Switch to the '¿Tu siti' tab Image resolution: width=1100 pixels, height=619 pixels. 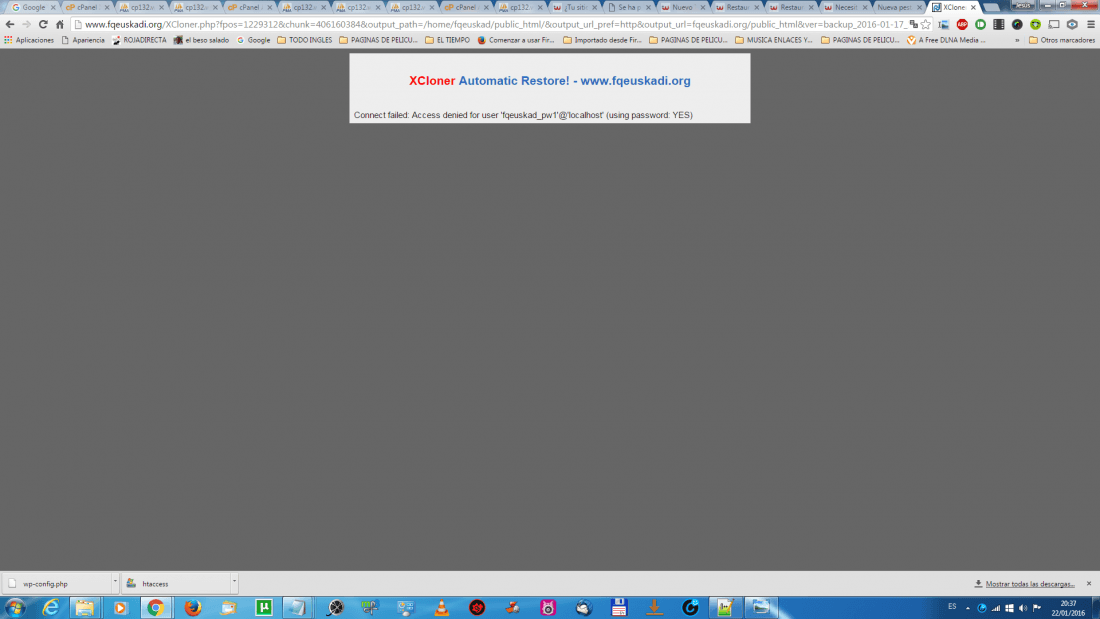tap(575, 7)
